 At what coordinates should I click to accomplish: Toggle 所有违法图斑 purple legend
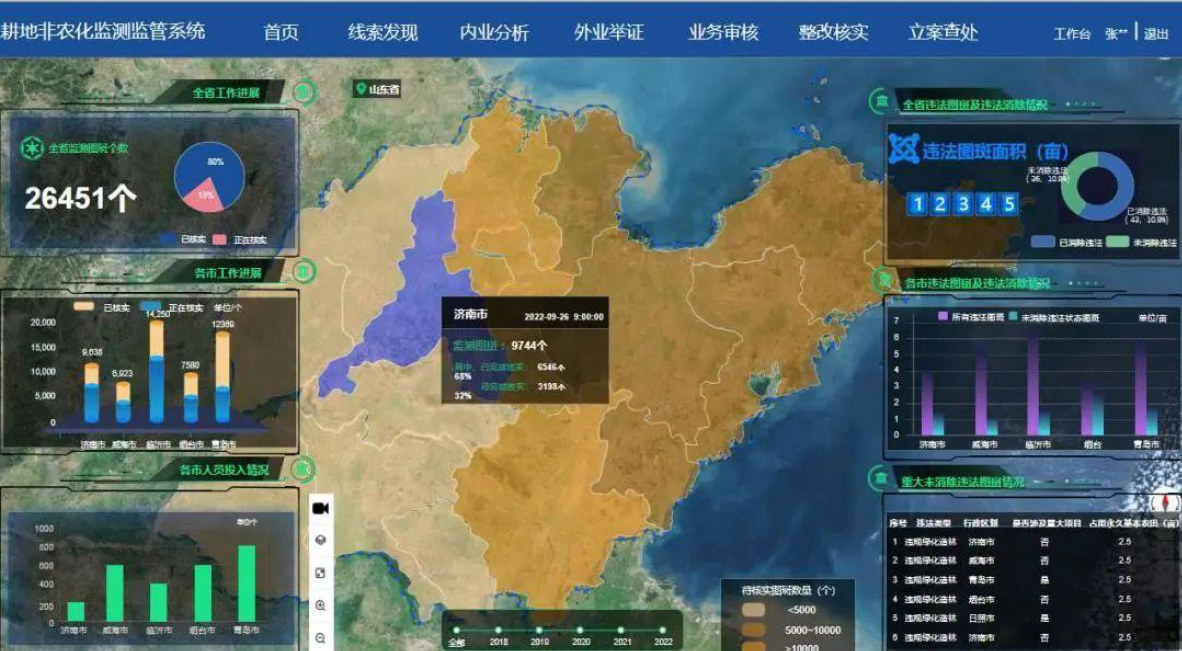971,317
